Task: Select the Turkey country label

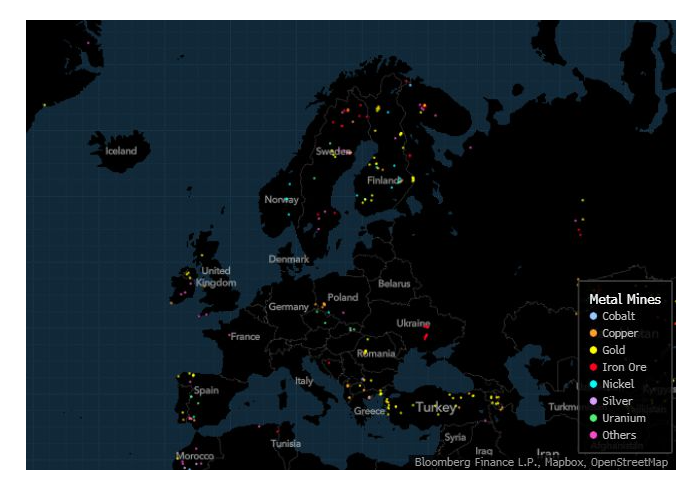Action: tap(436, 408)
